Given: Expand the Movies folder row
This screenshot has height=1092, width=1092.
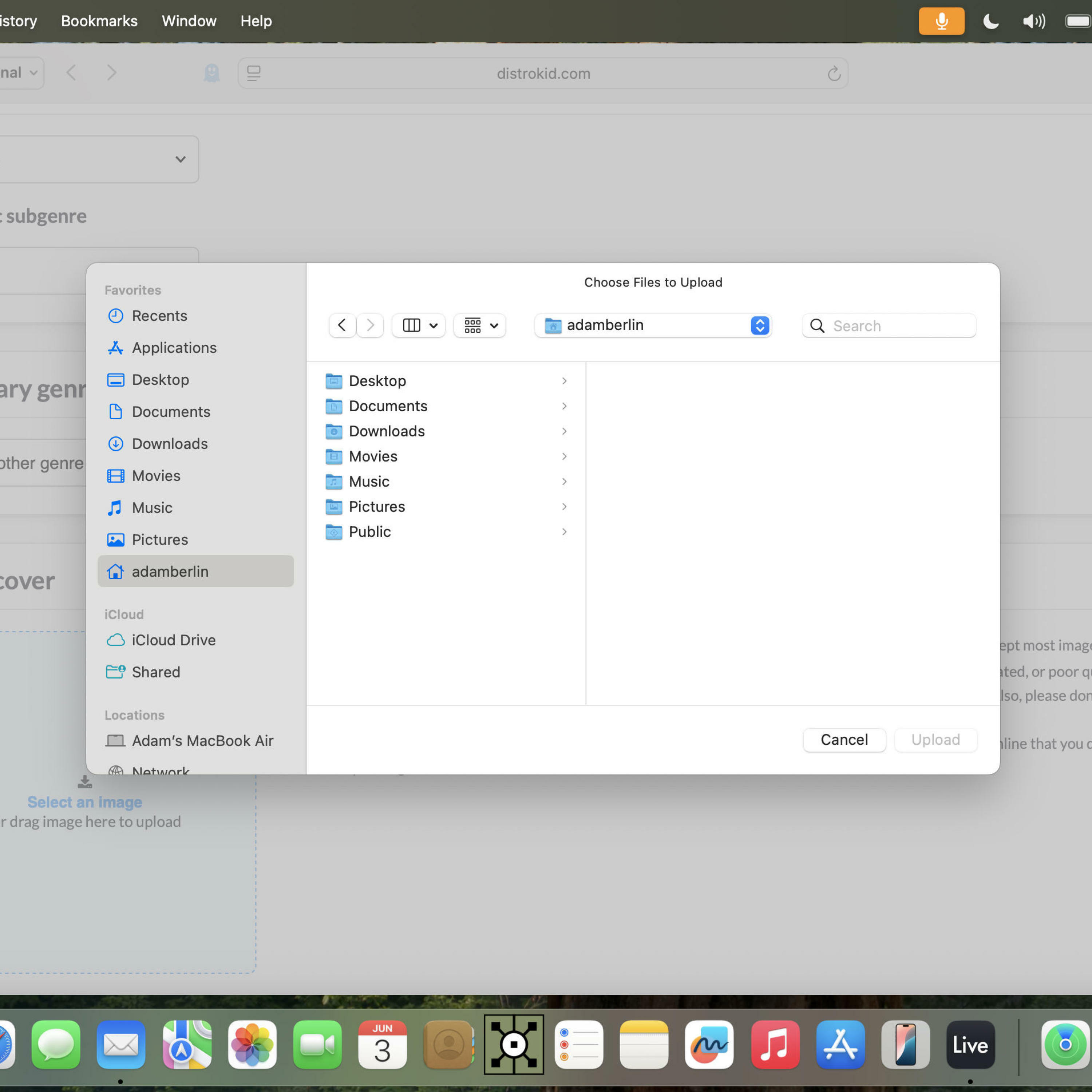Looking at the screenshot, I should click(564, 456).
